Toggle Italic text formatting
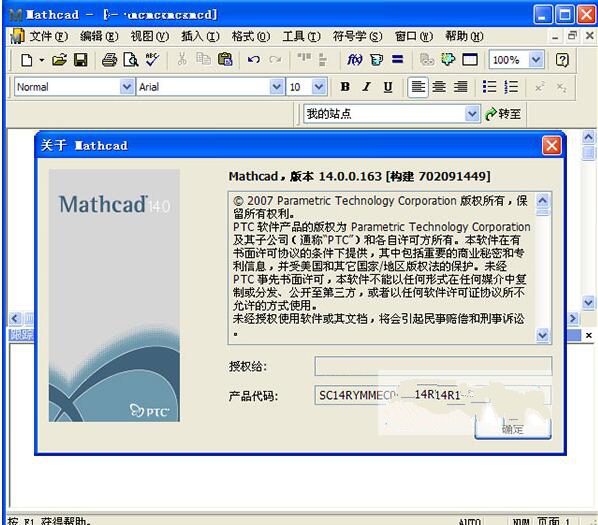 click(367, 87)
